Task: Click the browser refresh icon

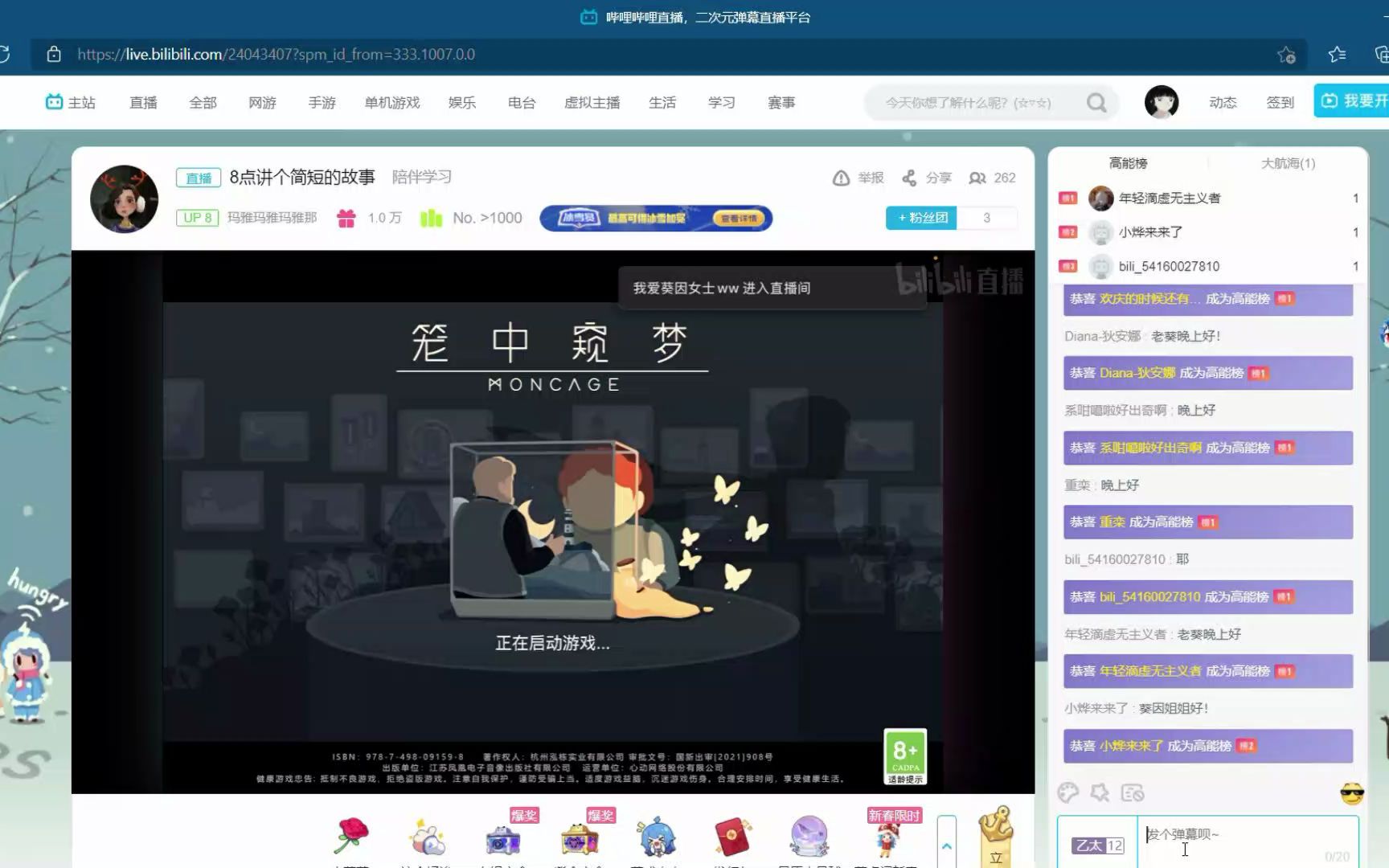Action: [4, 54]
